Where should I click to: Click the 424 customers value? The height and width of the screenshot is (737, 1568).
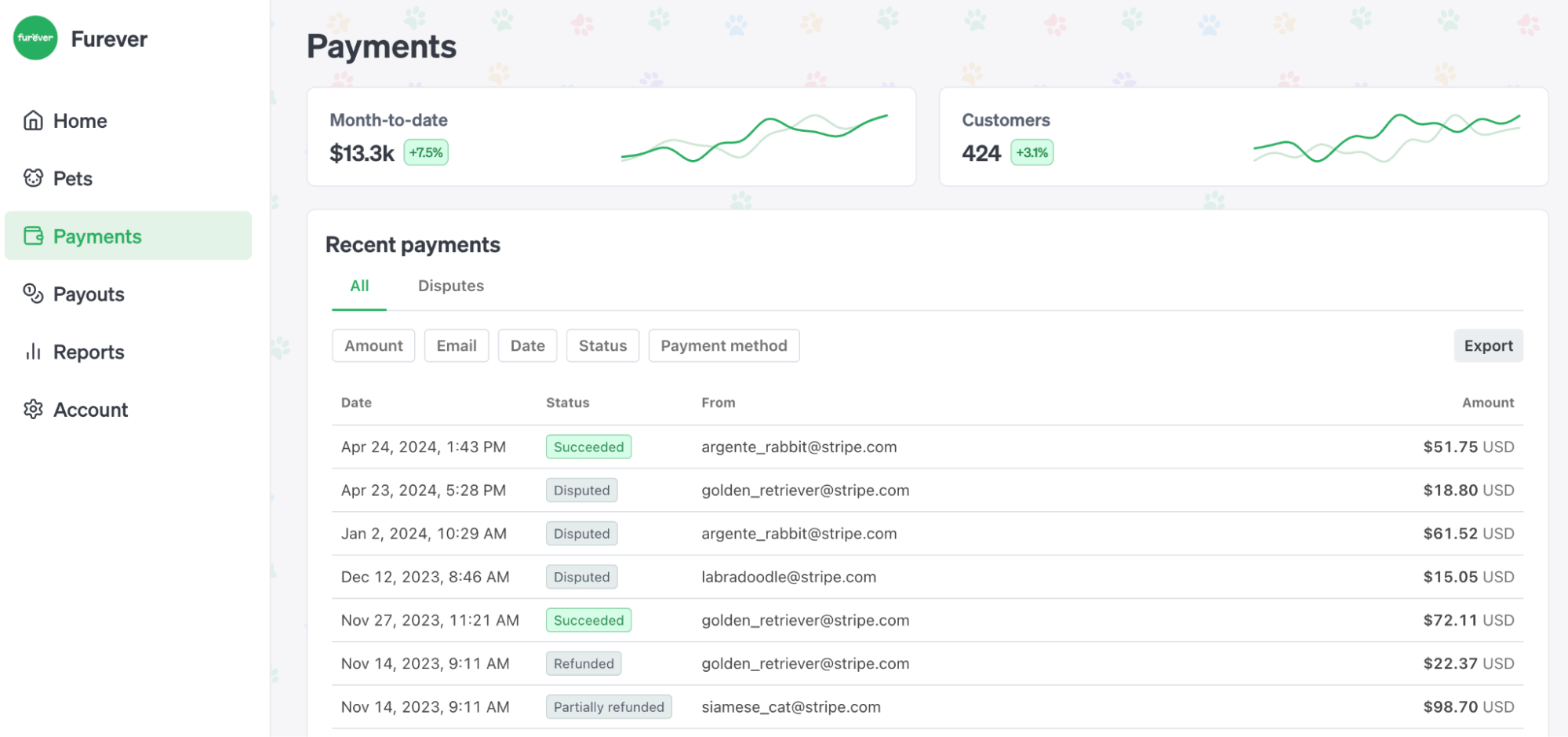pyautogui.click(x=981, y=153)
